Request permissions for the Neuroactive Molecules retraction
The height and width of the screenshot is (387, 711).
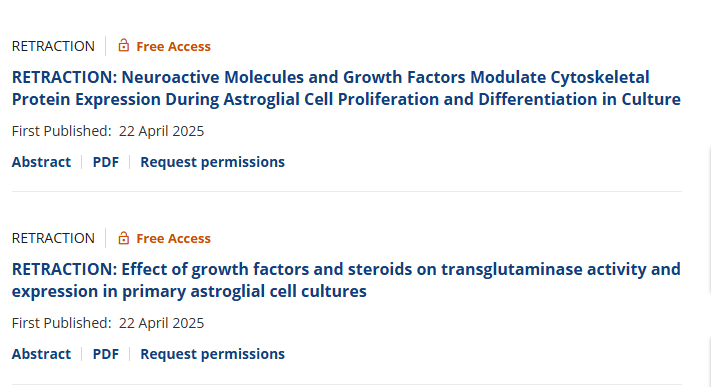click(212, 162)
